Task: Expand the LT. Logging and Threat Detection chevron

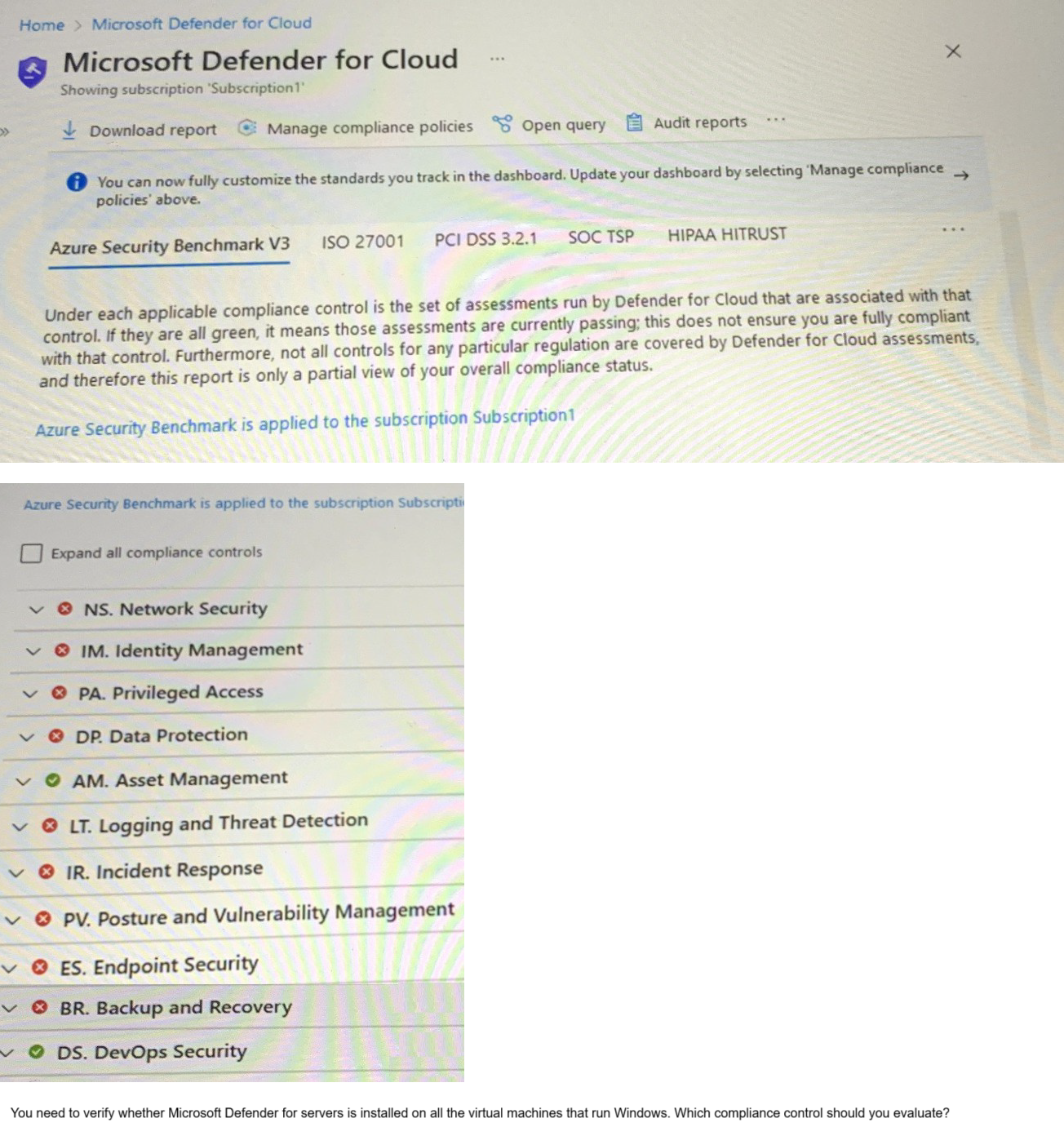Action: tap(20, 827)
